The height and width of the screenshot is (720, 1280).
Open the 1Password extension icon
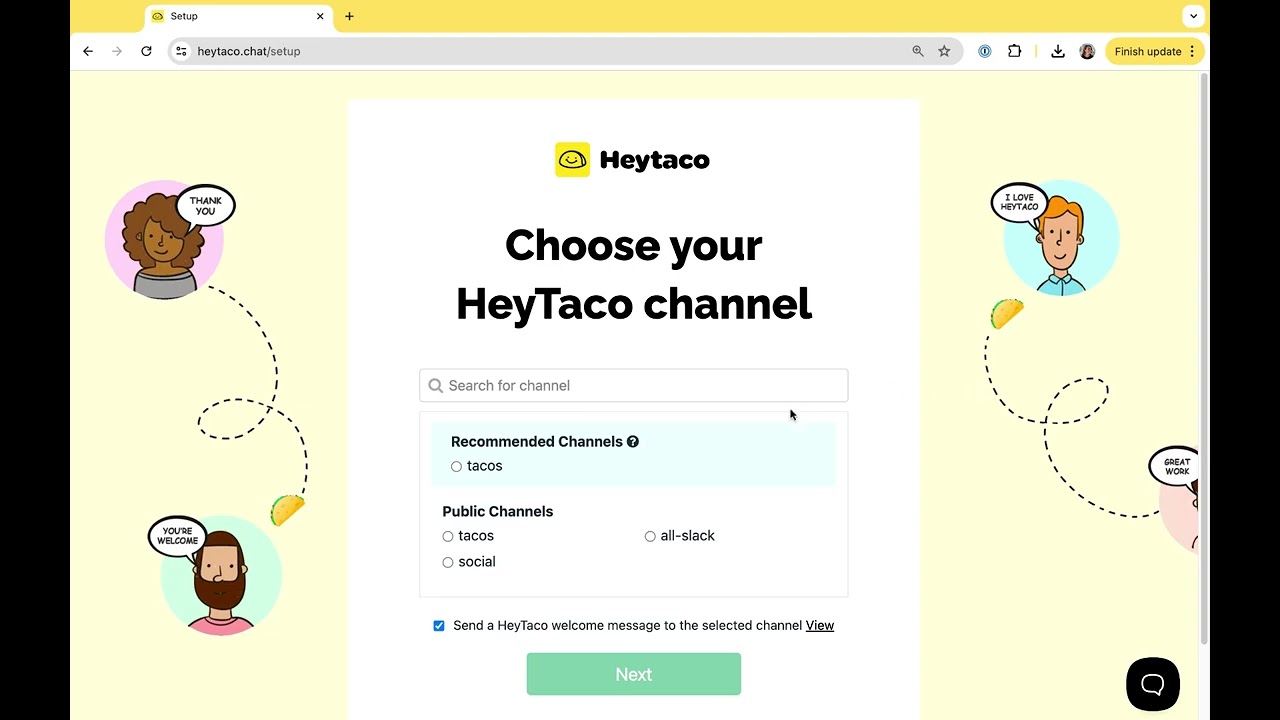(985, 51)
